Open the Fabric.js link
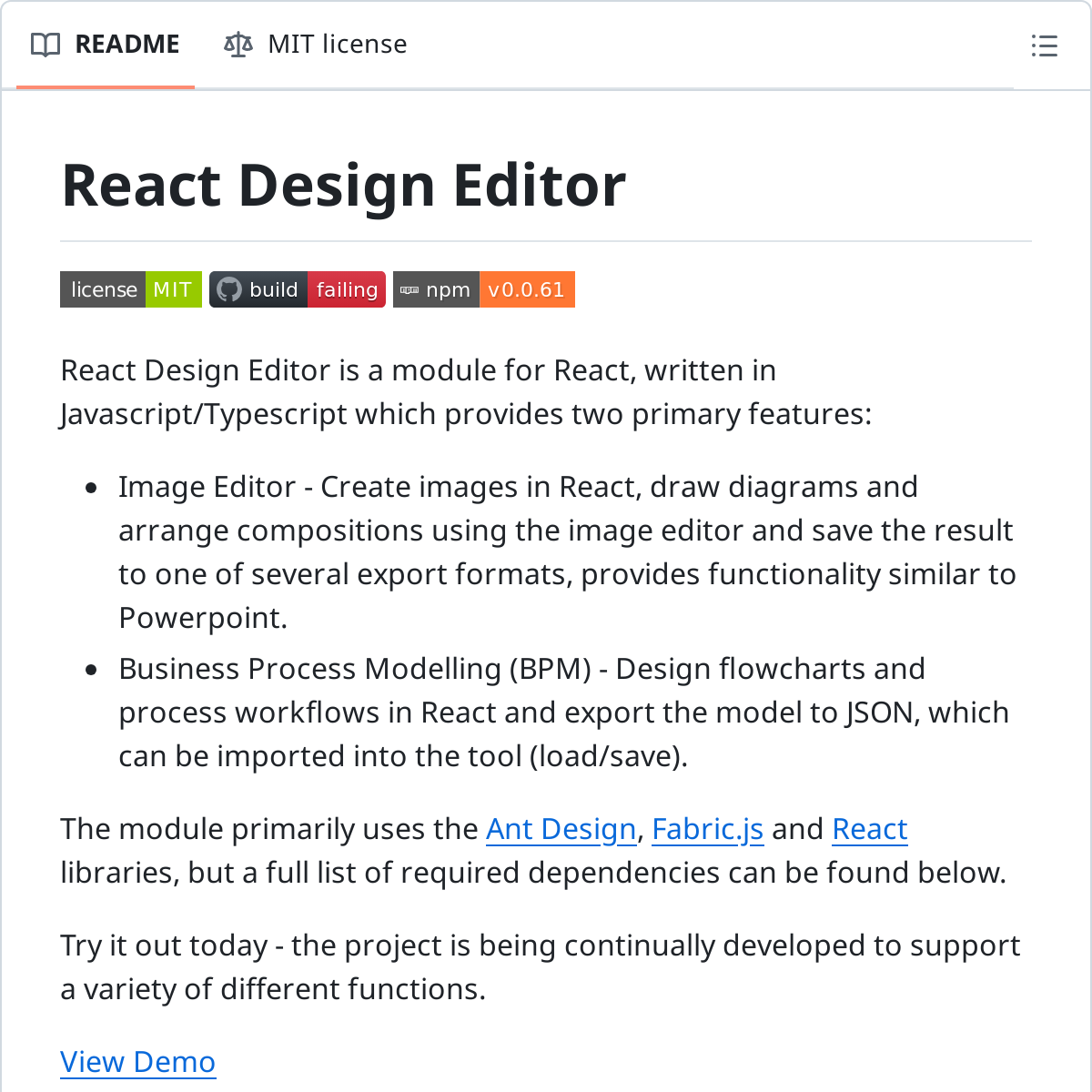 coord(708,829)
